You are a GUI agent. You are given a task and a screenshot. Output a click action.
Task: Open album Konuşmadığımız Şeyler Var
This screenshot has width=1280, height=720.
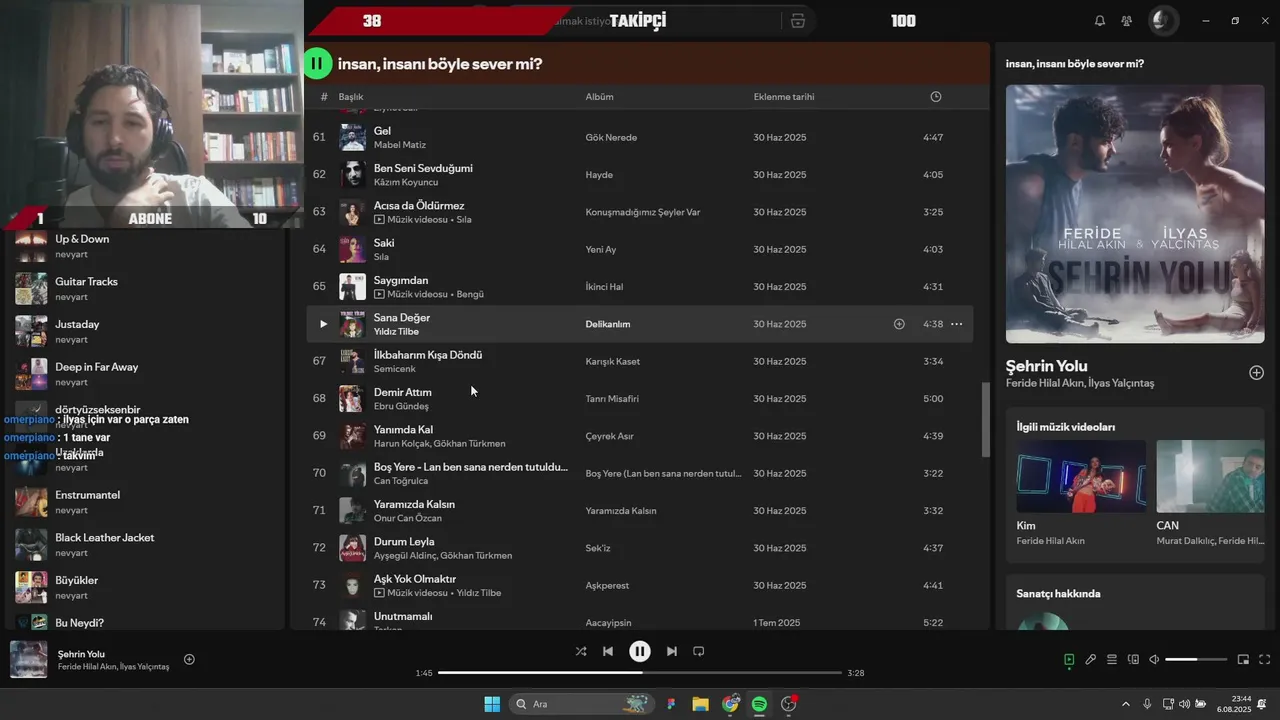tap(642, 212)
